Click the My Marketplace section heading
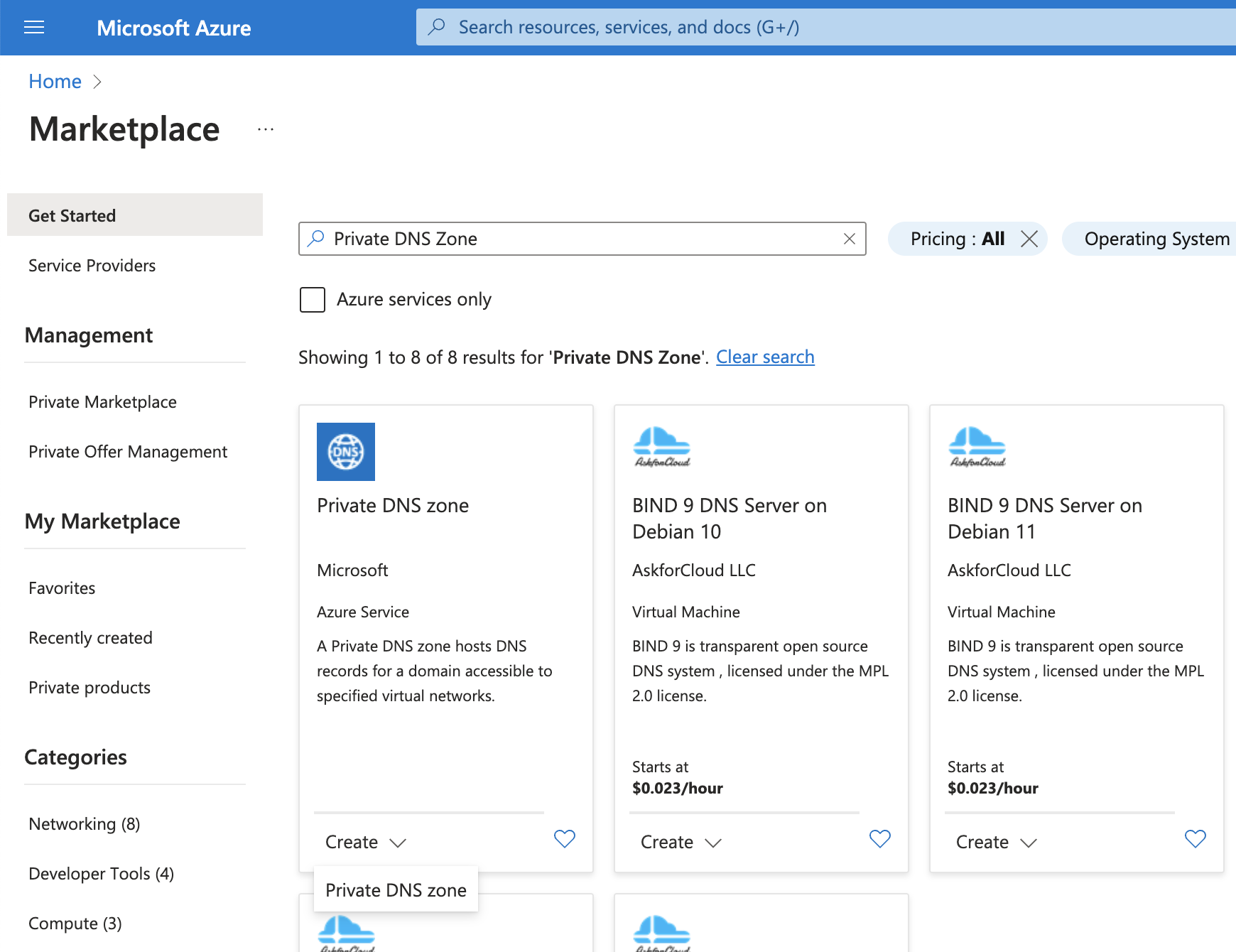Image resolution: width=1236 pixels, height=952 pixels. 102,521
